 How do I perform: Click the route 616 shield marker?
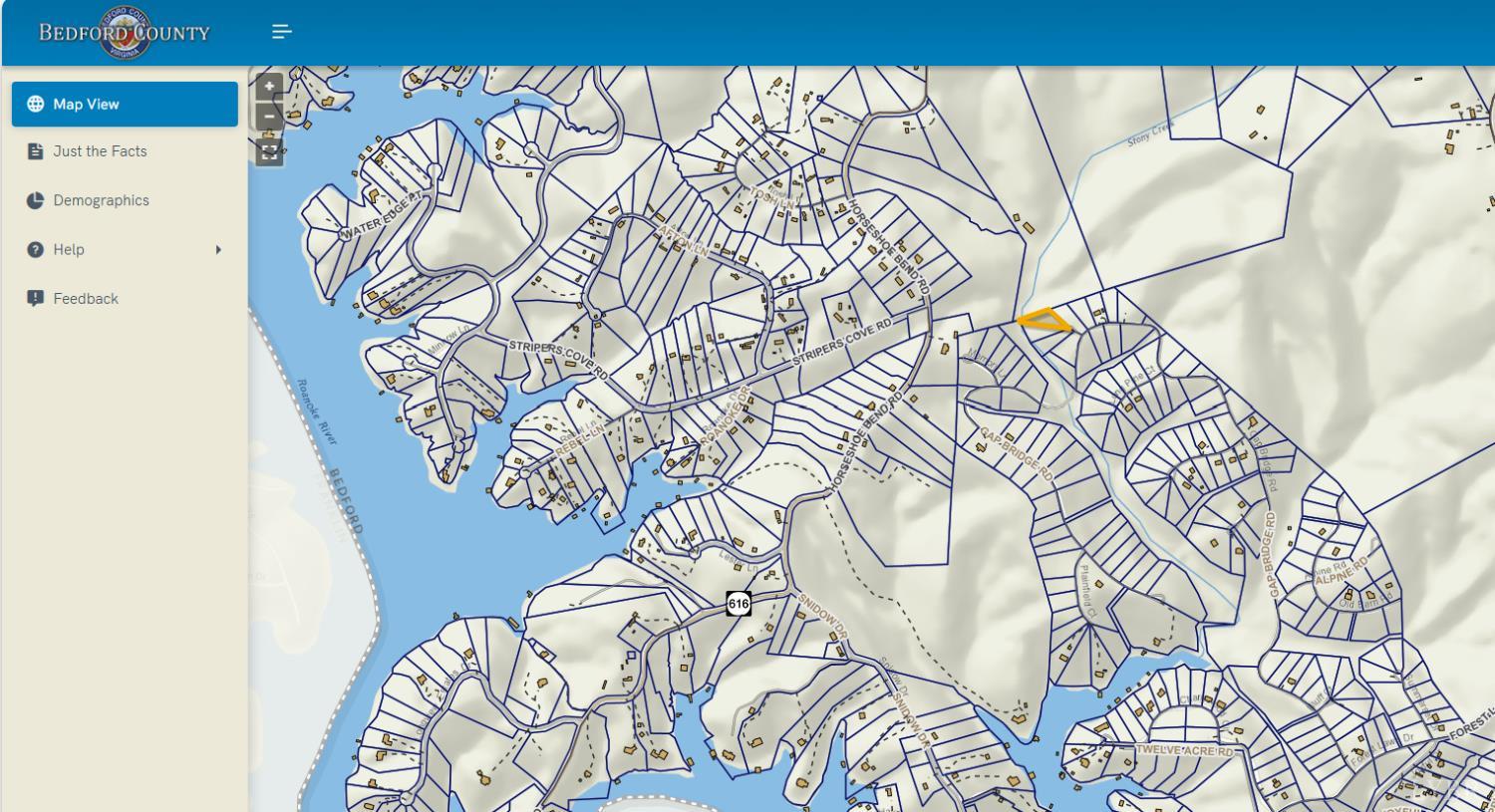pyautogui.click(x=739, y=603)
